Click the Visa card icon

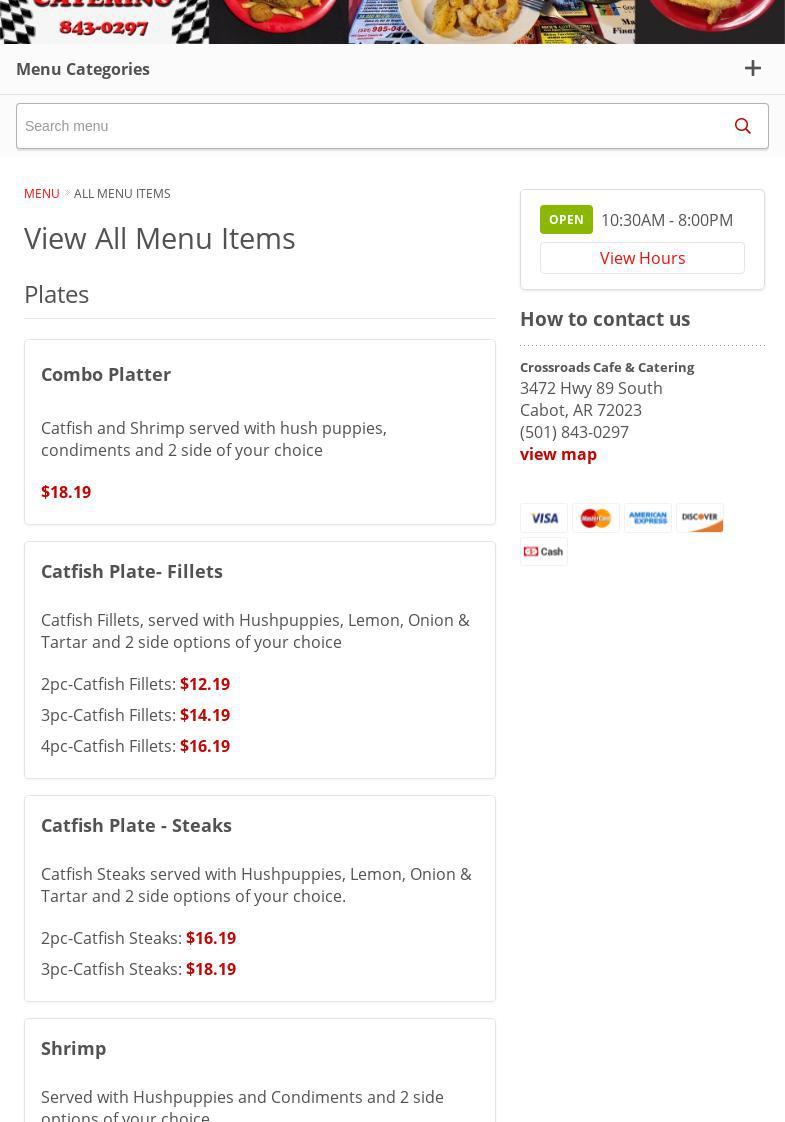tap(544, 518)
